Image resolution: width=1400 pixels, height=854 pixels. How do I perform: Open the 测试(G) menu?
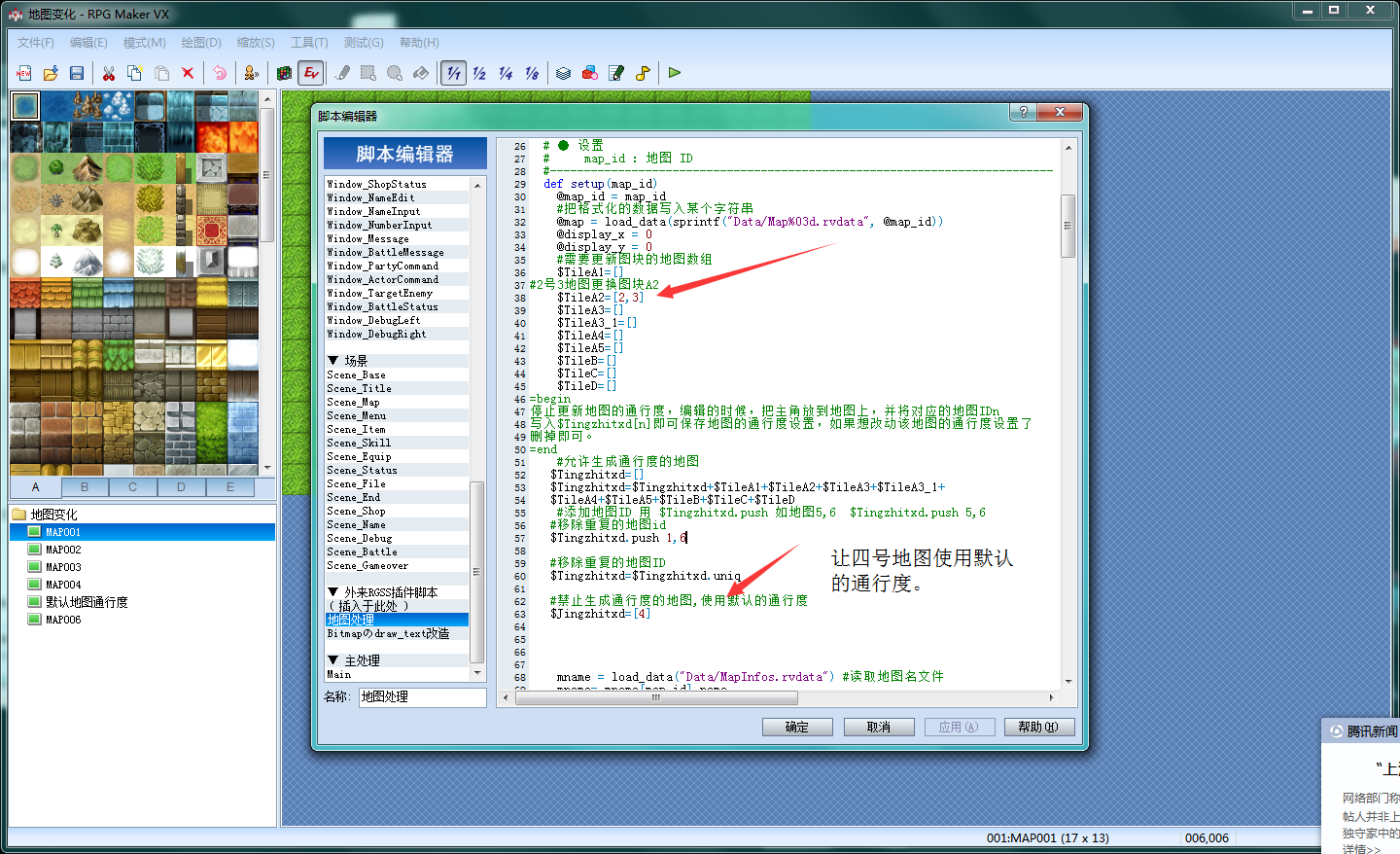364,43
